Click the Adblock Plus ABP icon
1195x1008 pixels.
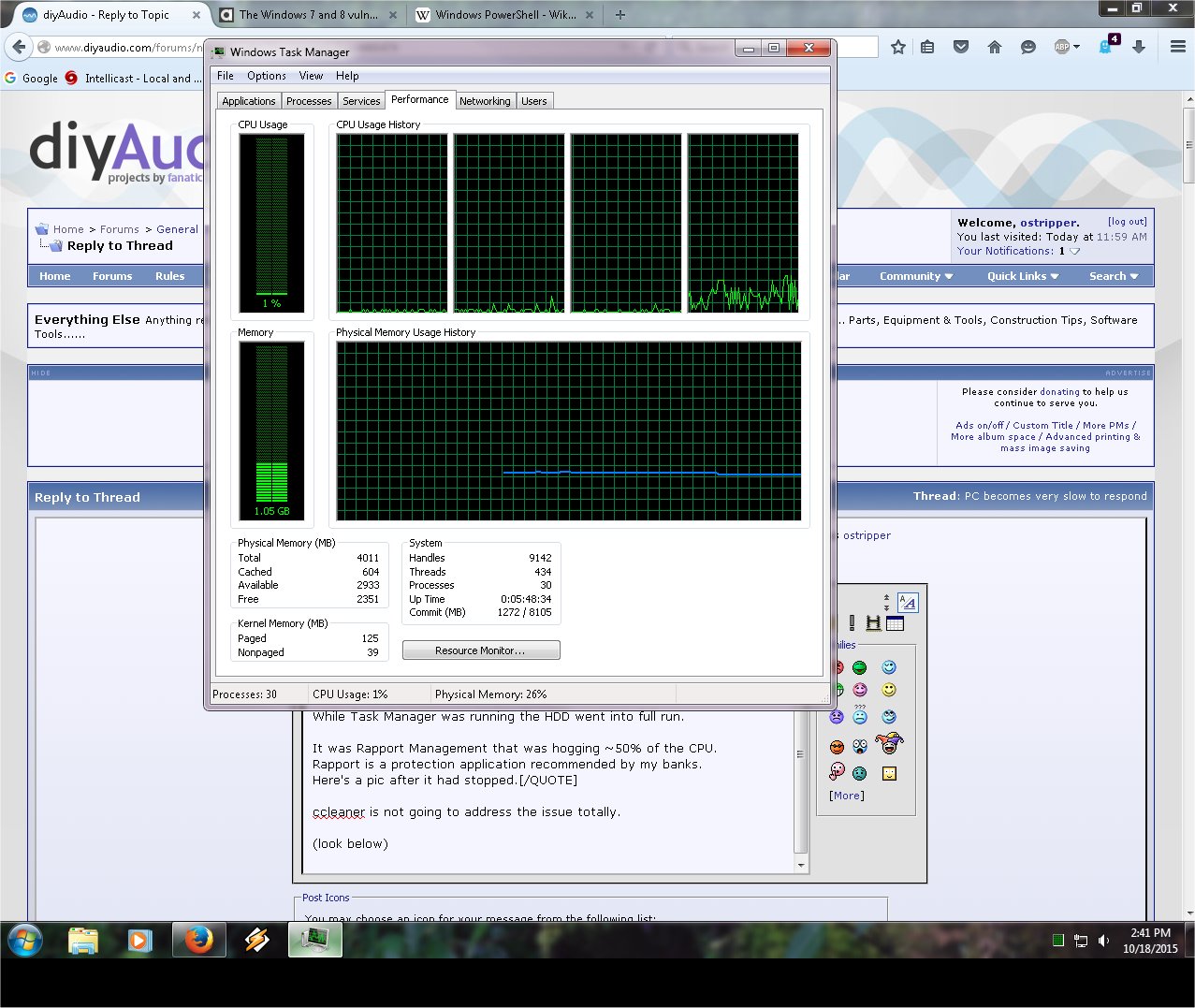point(1061,47)
